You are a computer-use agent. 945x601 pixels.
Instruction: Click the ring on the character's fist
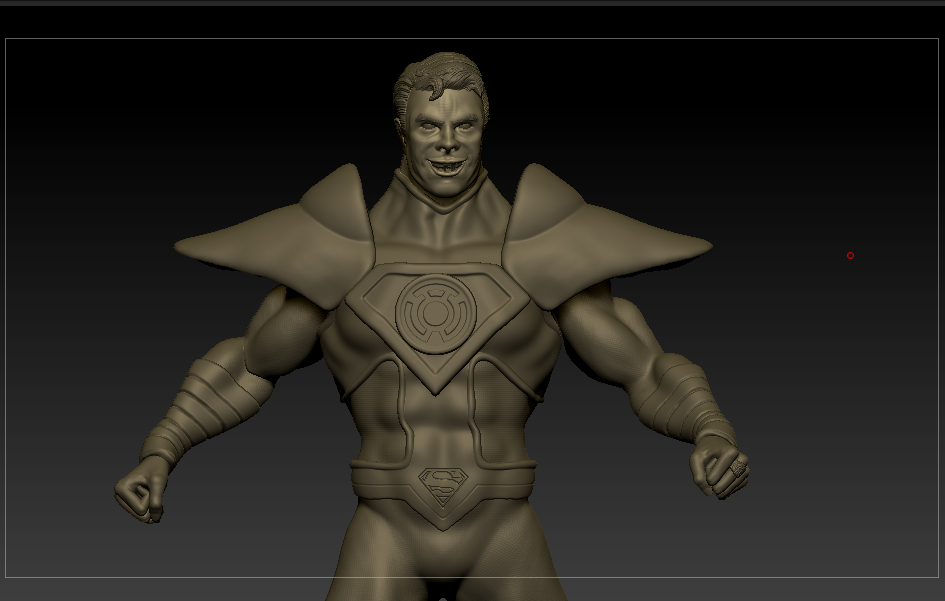click(738, 468)
